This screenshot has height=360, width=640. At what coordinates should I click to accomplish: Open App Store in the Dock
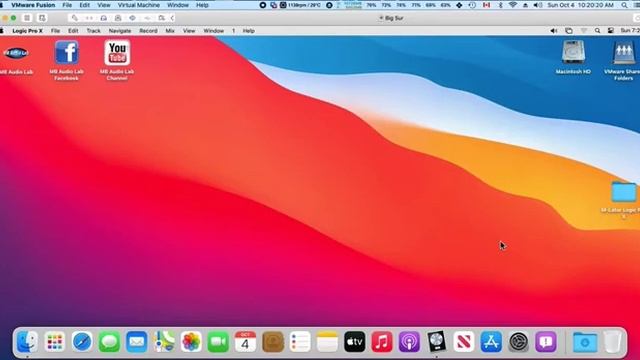(x=491, y=342)
